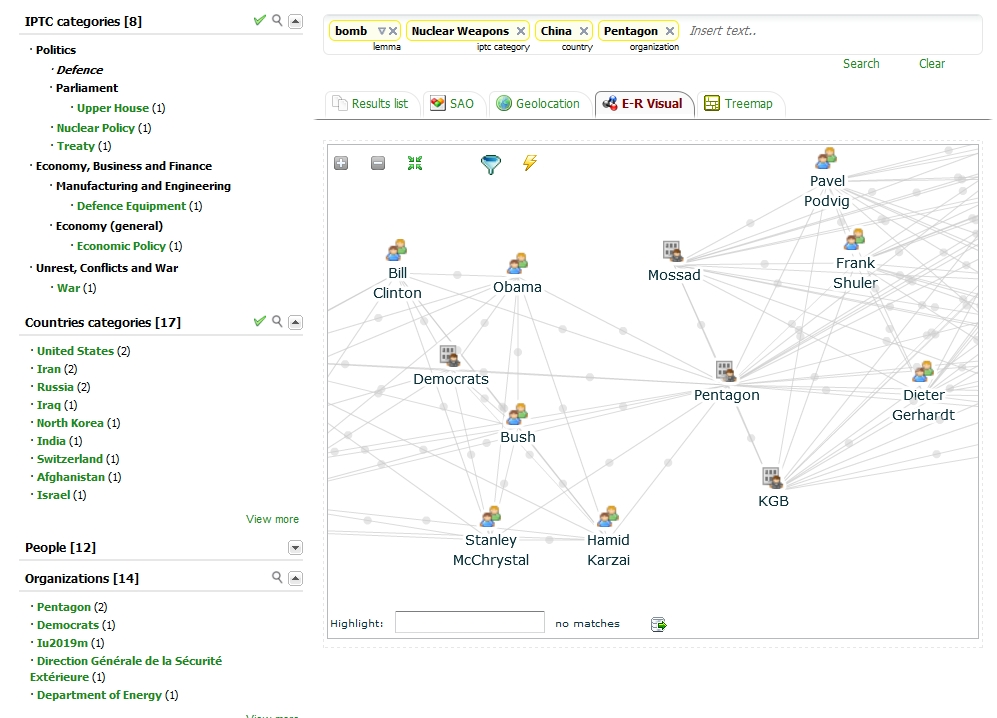997x718 pixels.
Task: Click the yellow lightning bolt icon
Action: 530,163
